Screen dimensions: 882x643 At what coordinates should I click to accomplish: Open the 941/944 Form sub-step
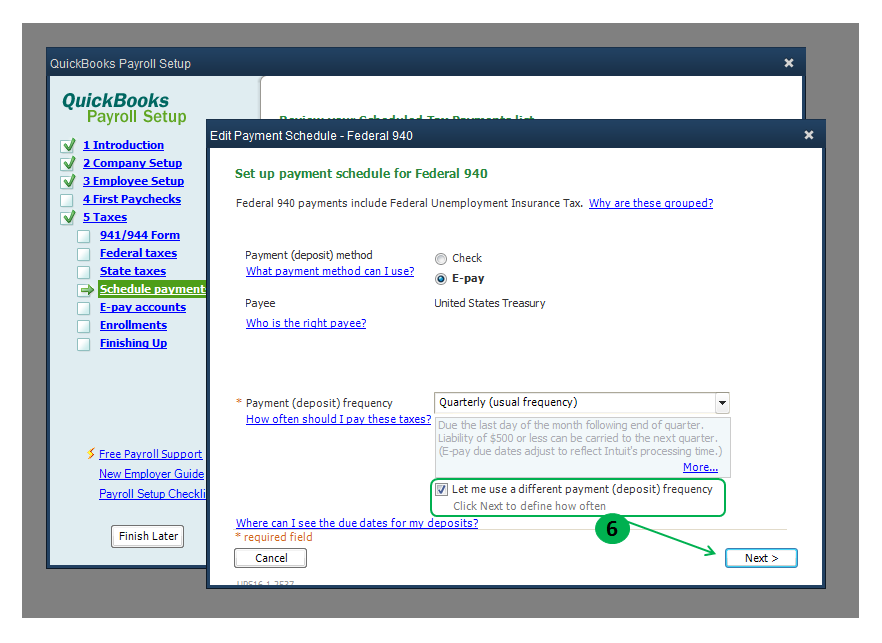point(140,235)
